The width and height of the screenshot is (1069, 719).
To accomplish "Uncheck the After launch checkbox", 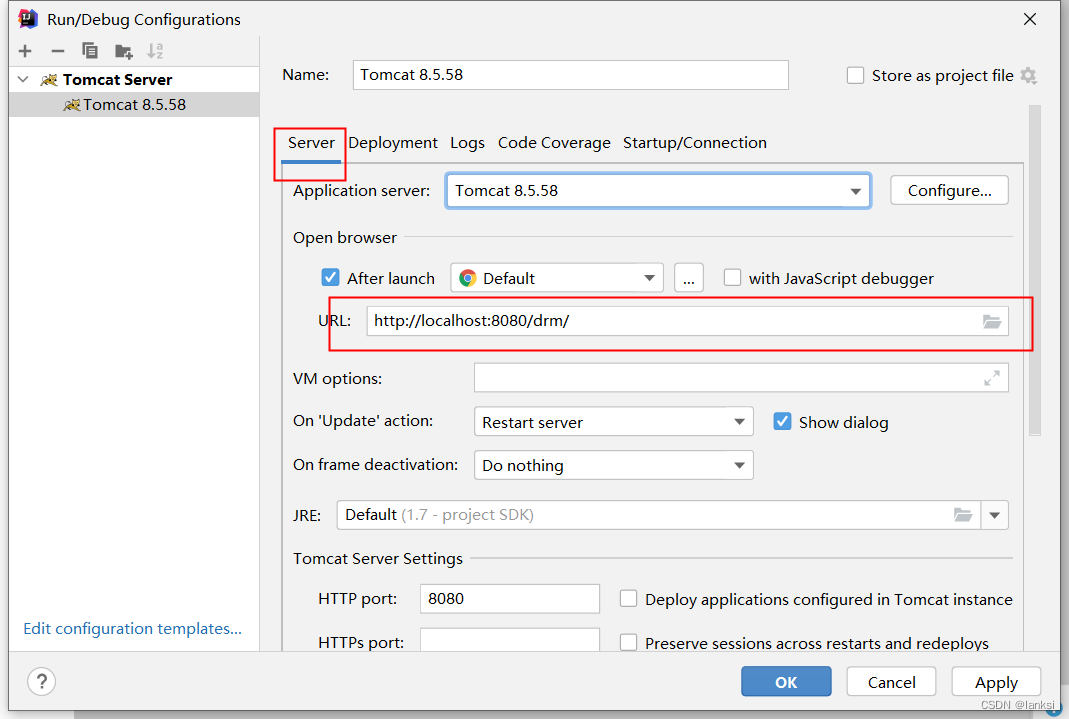I will click(x=330, y=277).
